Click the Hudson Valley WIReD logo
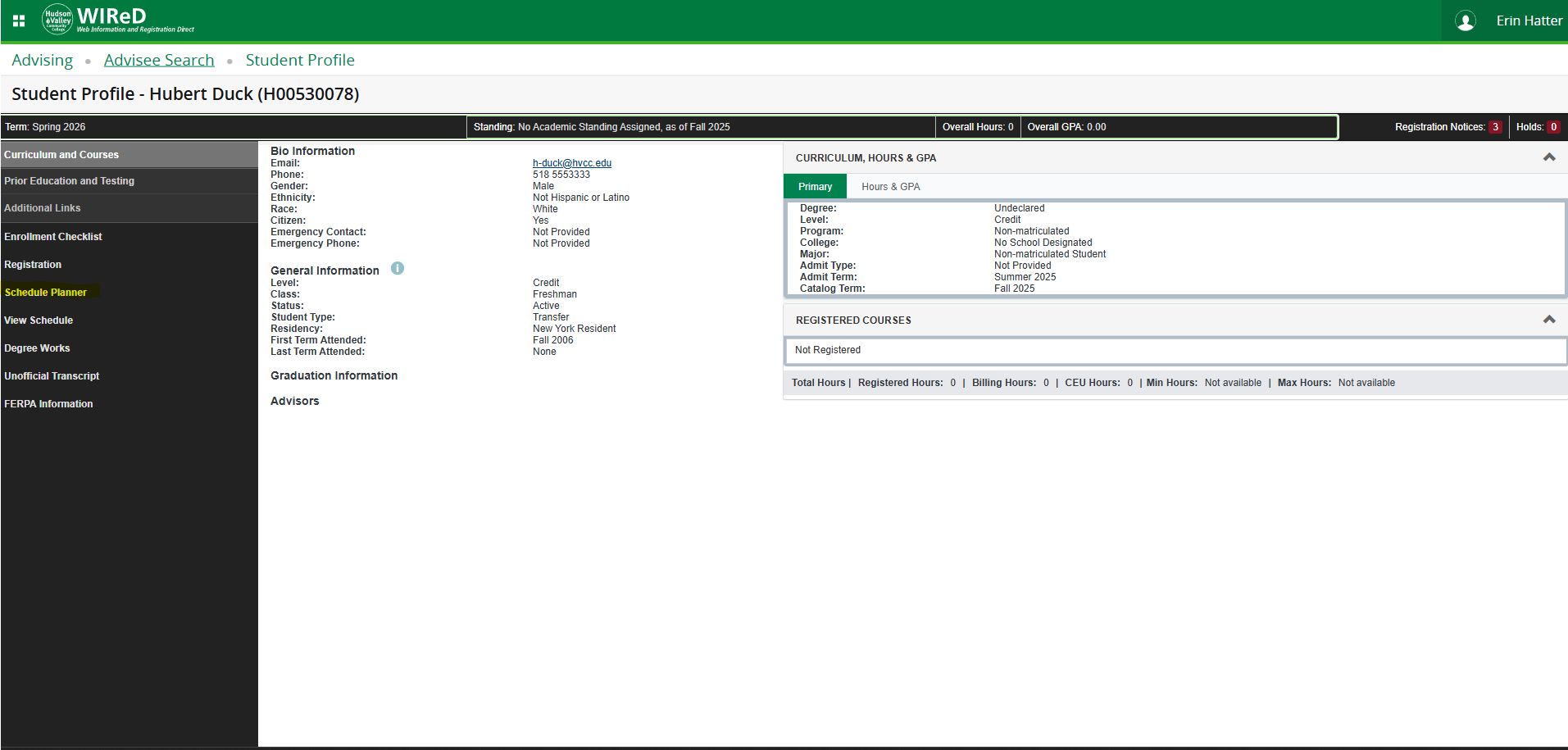The image size is (1568, 750). coord(118,20)
